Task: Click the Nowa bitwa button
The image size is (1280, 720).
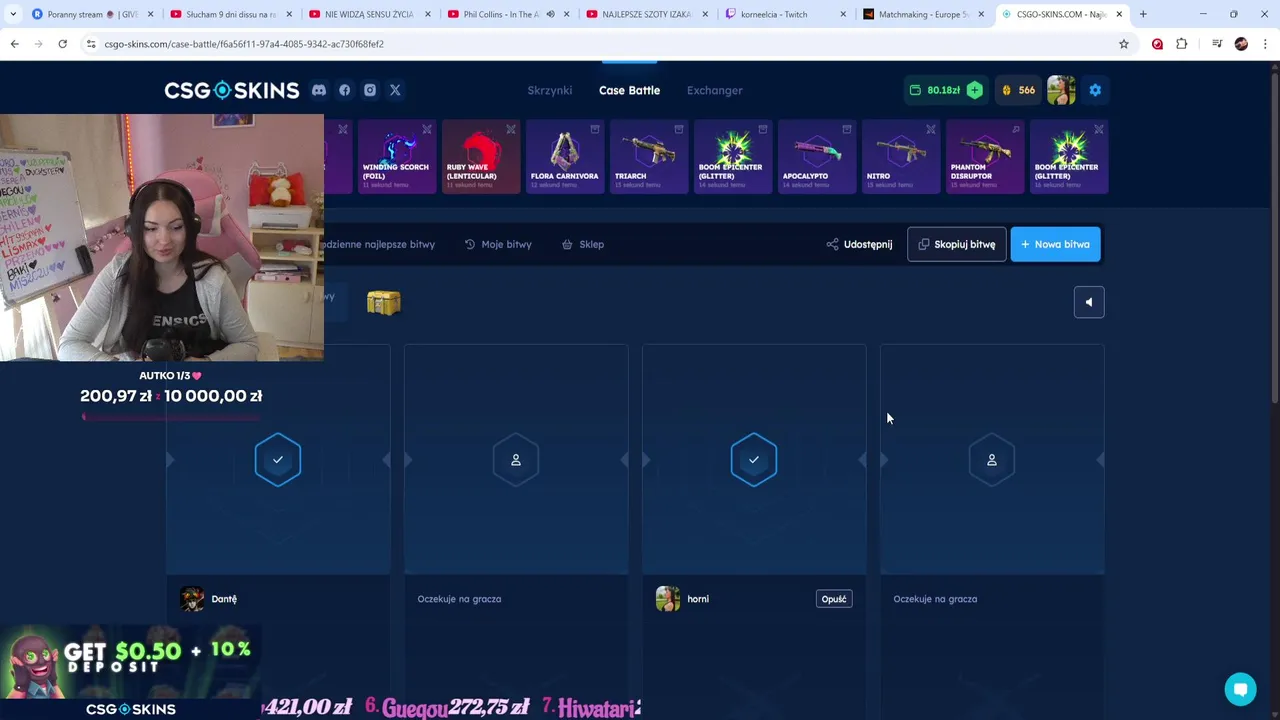Action: pos(1056,244)
